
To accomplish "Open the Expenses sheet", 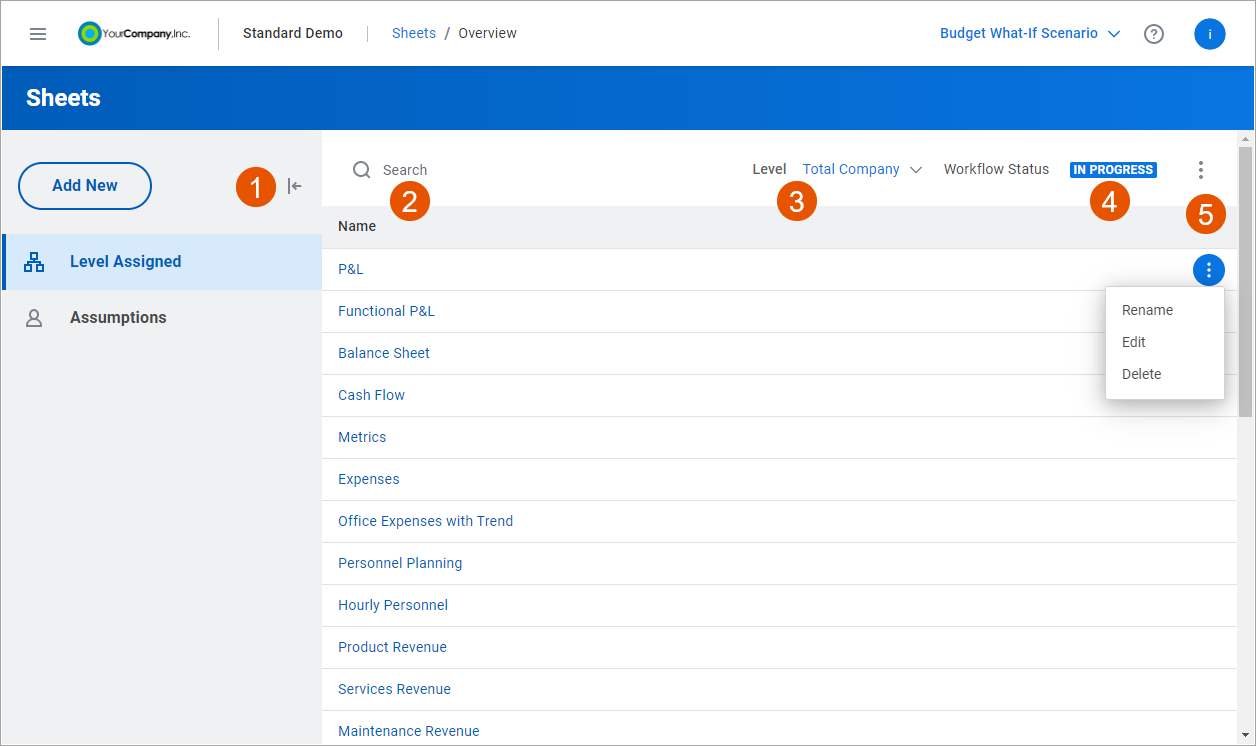I will pyautogui.click(x=369, y=480).
